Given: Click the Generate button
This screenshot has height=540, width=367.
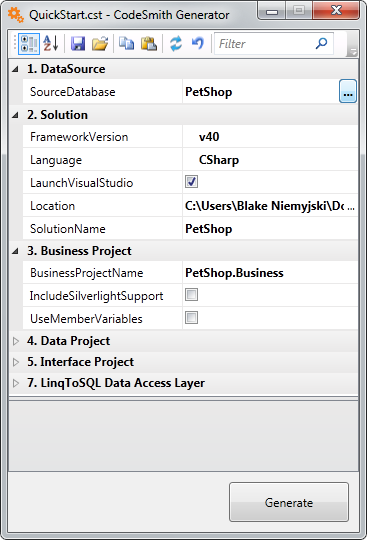Looking at the screenshot, I should tap(289, 502).
